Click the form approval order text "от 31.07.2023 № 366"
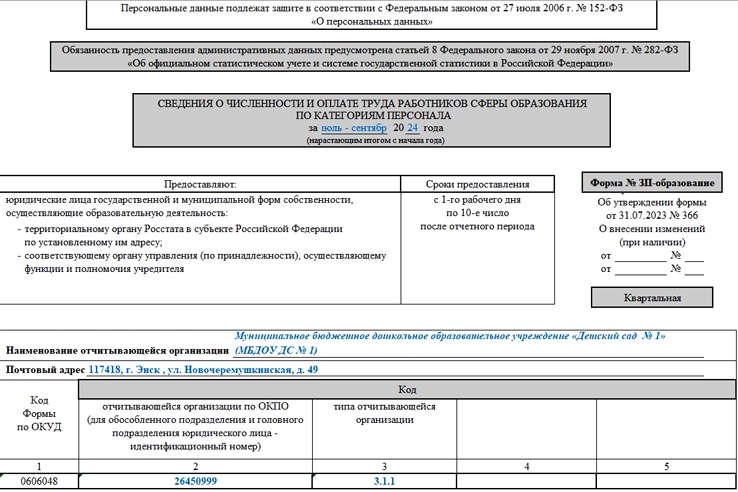The image size is (738, 492). (651, 214)
